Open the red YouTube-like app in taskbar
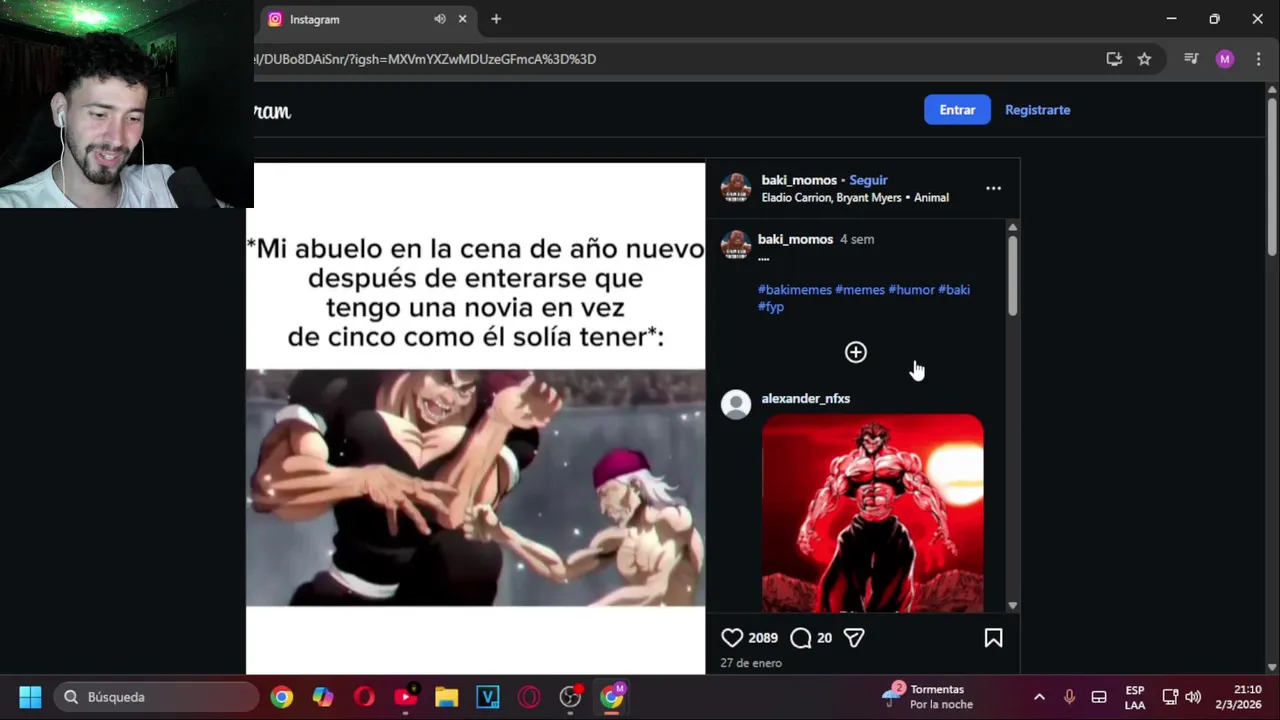1280x720 pixels. click(406, 697)
